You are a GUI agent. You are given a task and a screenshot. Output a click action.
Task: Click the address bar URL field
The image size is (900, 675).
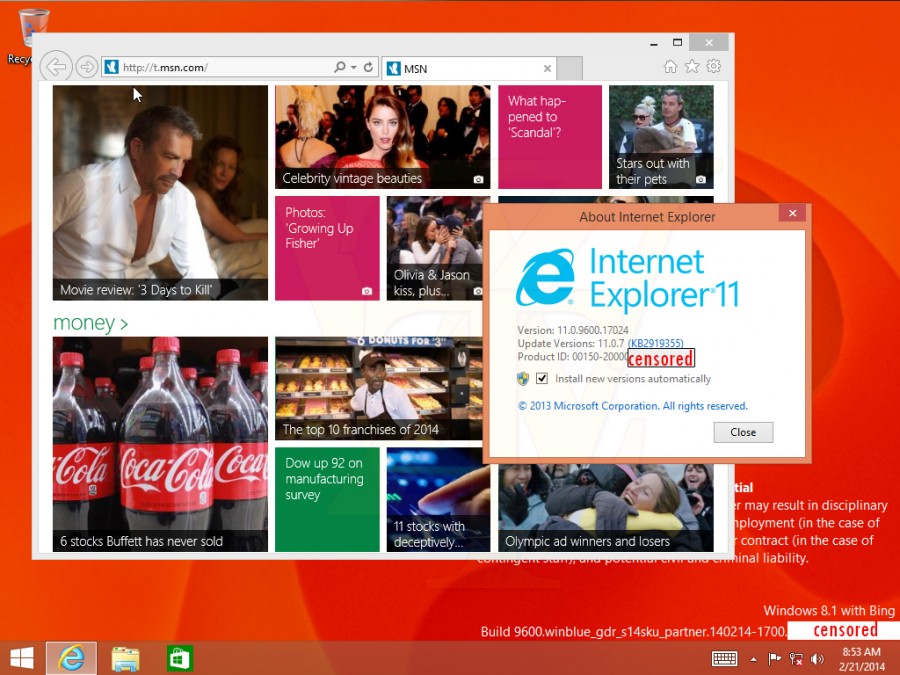pos(225,68)
